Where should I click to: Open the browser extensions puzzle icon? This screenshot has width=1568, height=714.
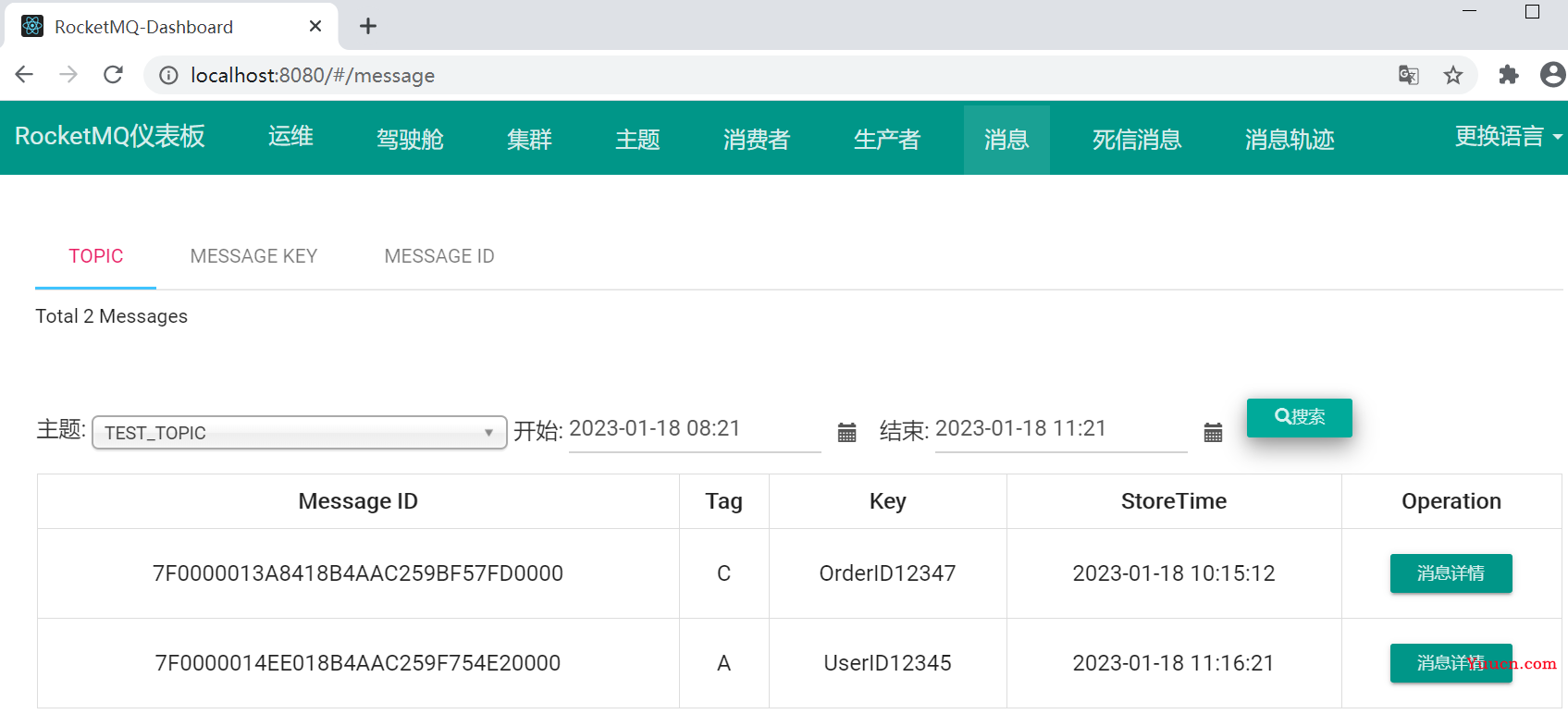point(1509,75)
